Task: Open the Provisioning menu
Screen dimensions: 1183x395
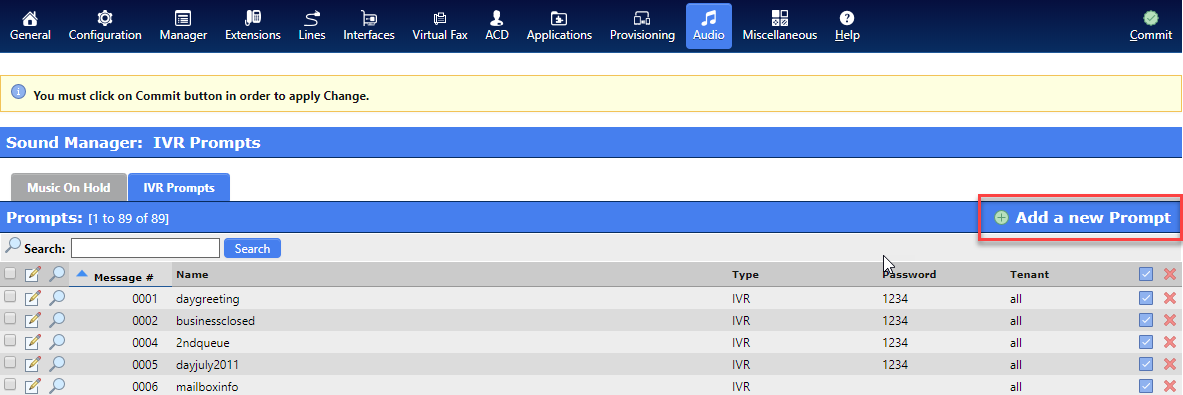Action: (642, 26)
